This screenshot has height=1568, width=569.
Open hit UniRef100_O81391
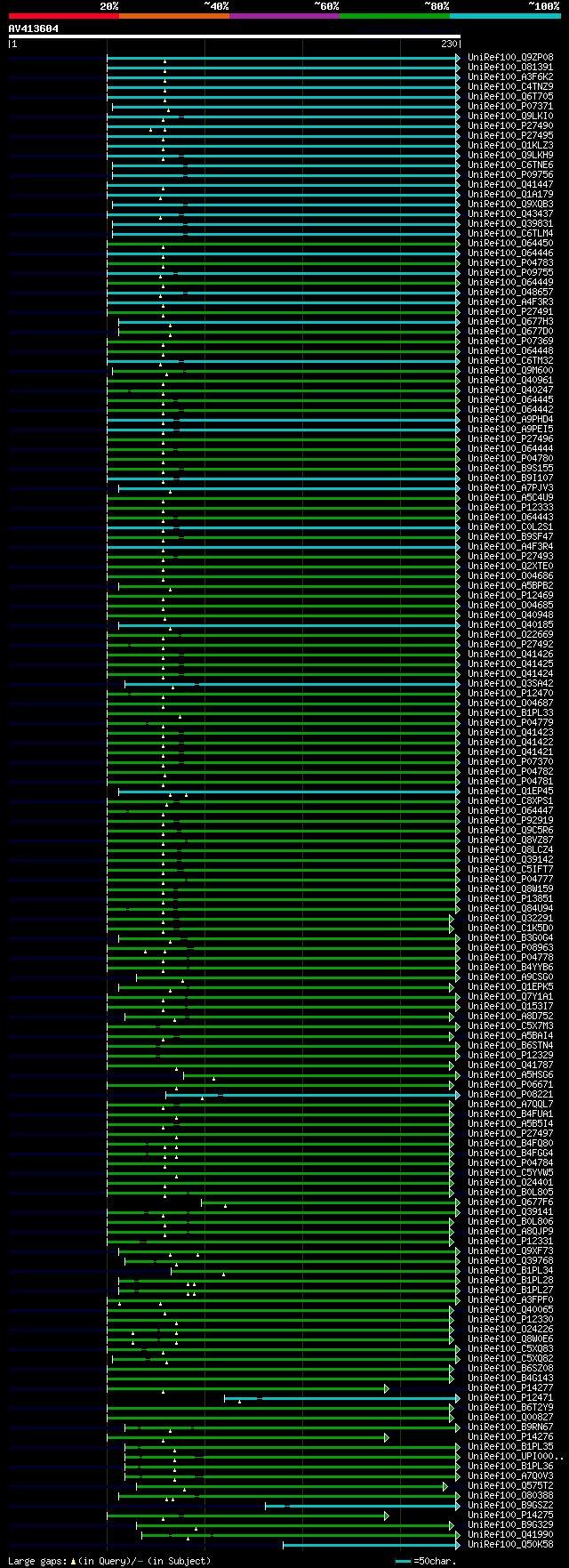[x=510, y=68]
